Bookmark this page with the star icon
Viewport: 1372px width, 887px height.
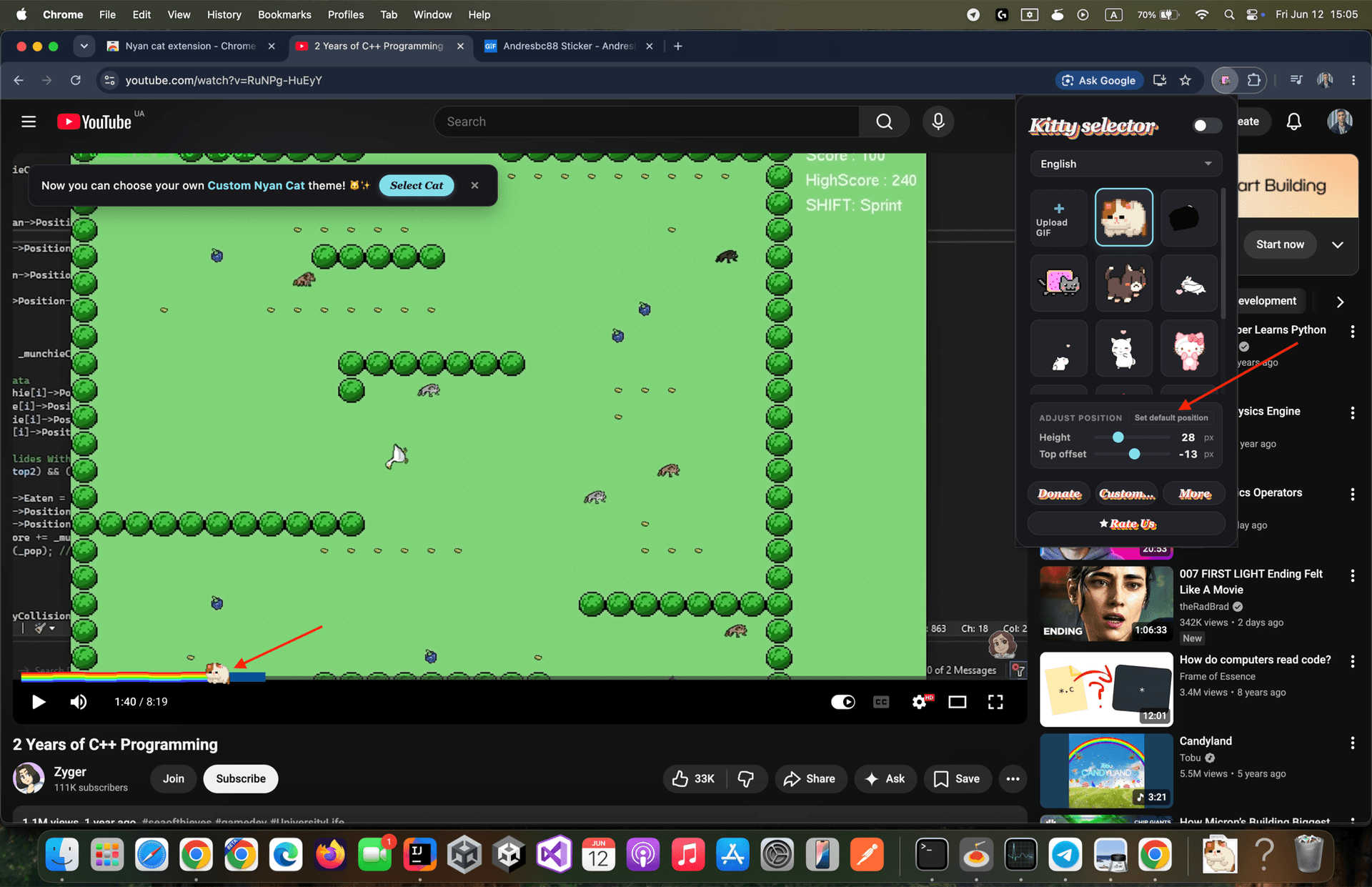[1185, 80]
